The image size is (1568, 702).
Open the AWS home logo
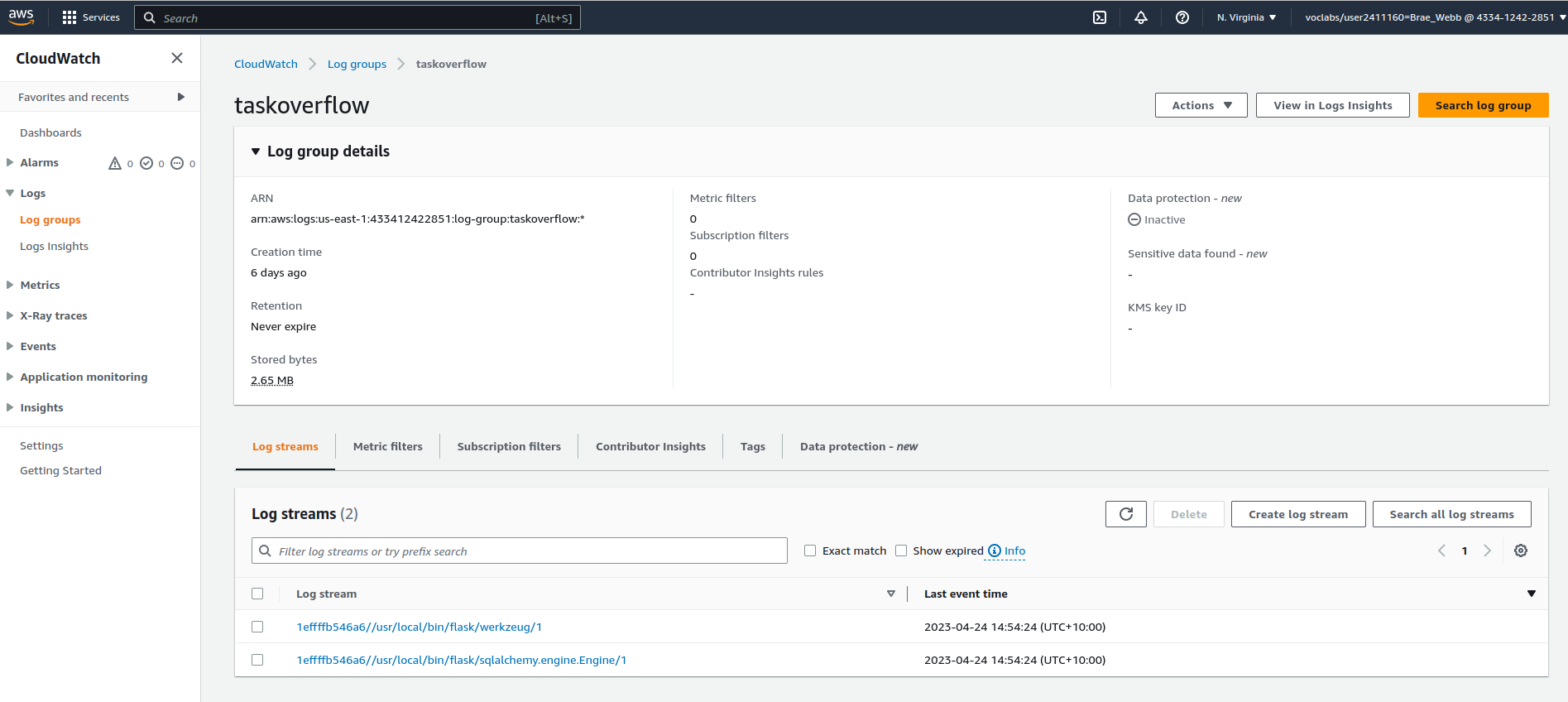click(22, 17)
